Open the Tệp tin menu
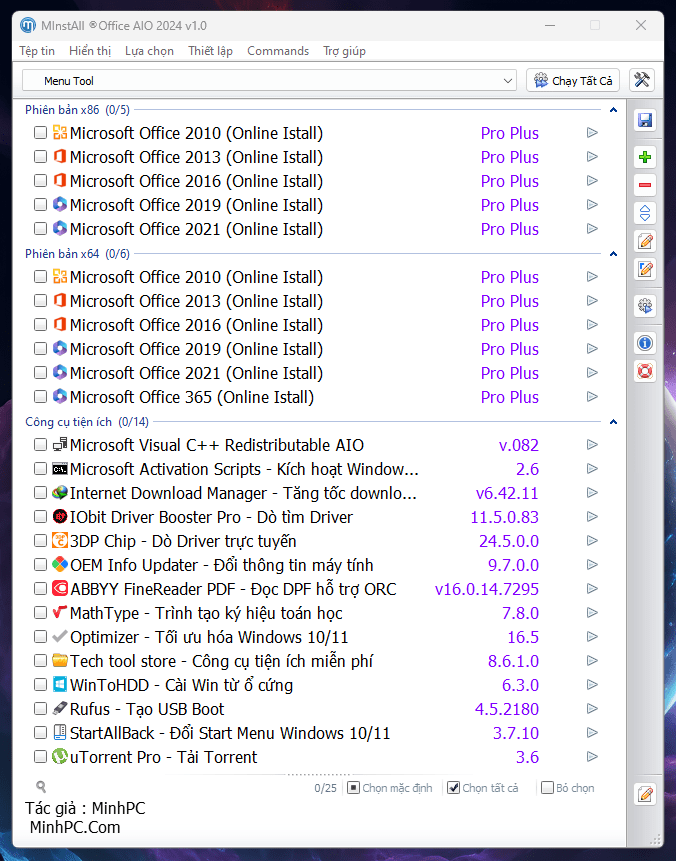Viewport: 676px width, 861px height. tap(37, 51)
